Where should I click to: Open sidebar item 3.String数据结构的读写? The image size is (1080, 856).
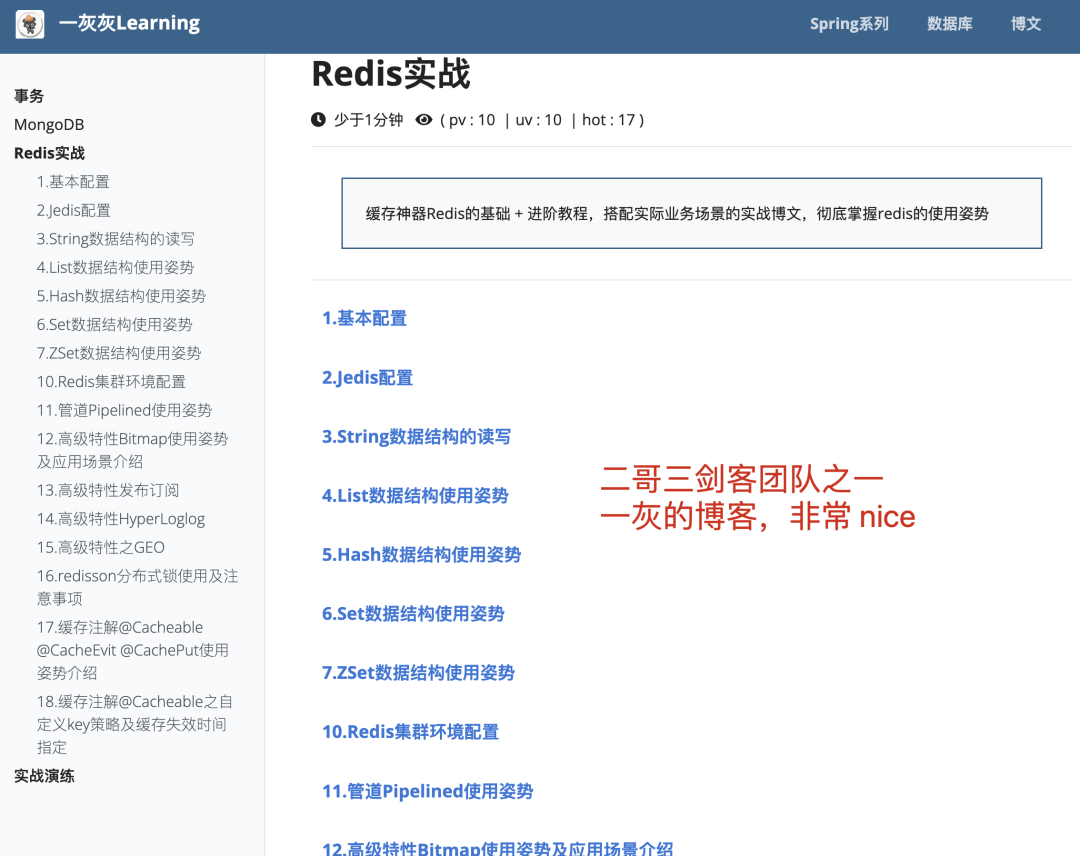click(x=116, y=239)
